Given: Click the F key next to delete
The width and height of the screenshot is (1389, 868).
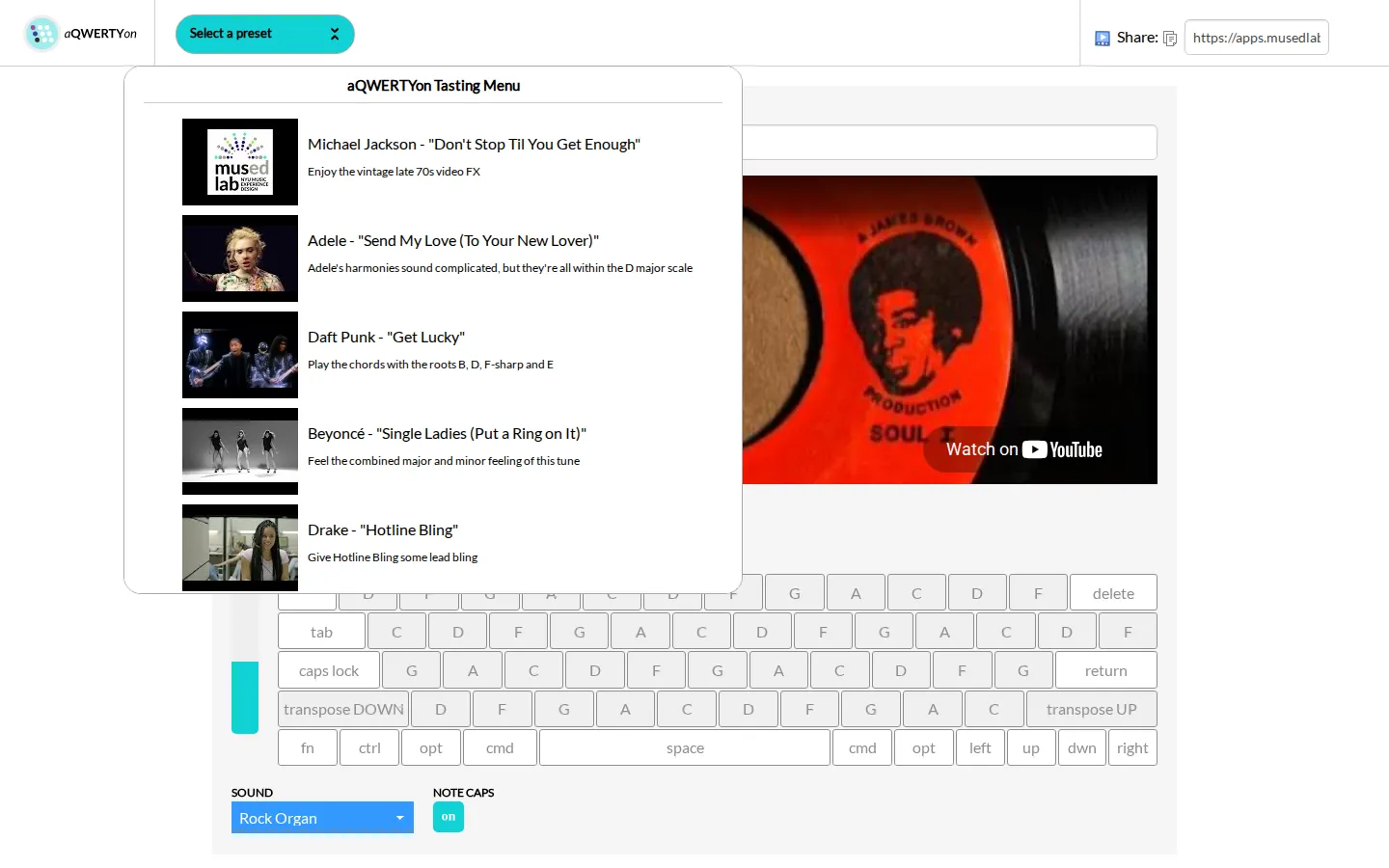Looking at the screenshot, I should click(x=1038, y=593).
